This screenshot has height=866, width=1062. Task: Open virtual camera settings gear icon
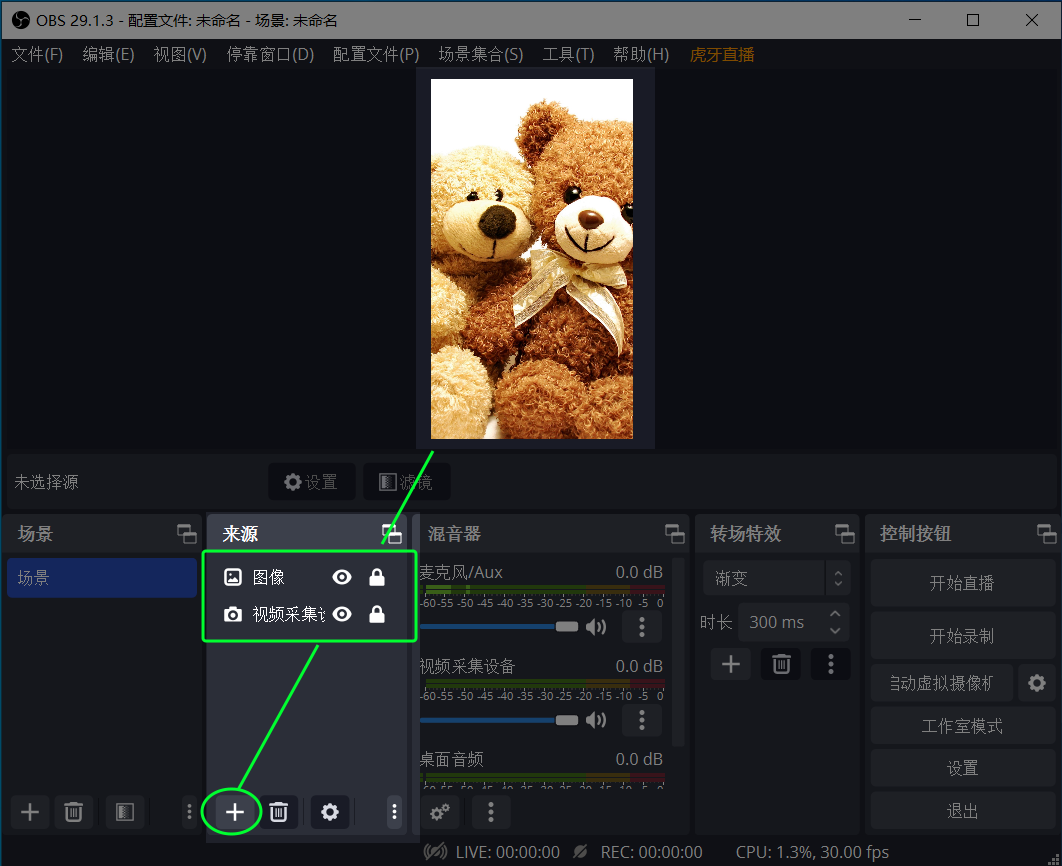[1037, 683]
